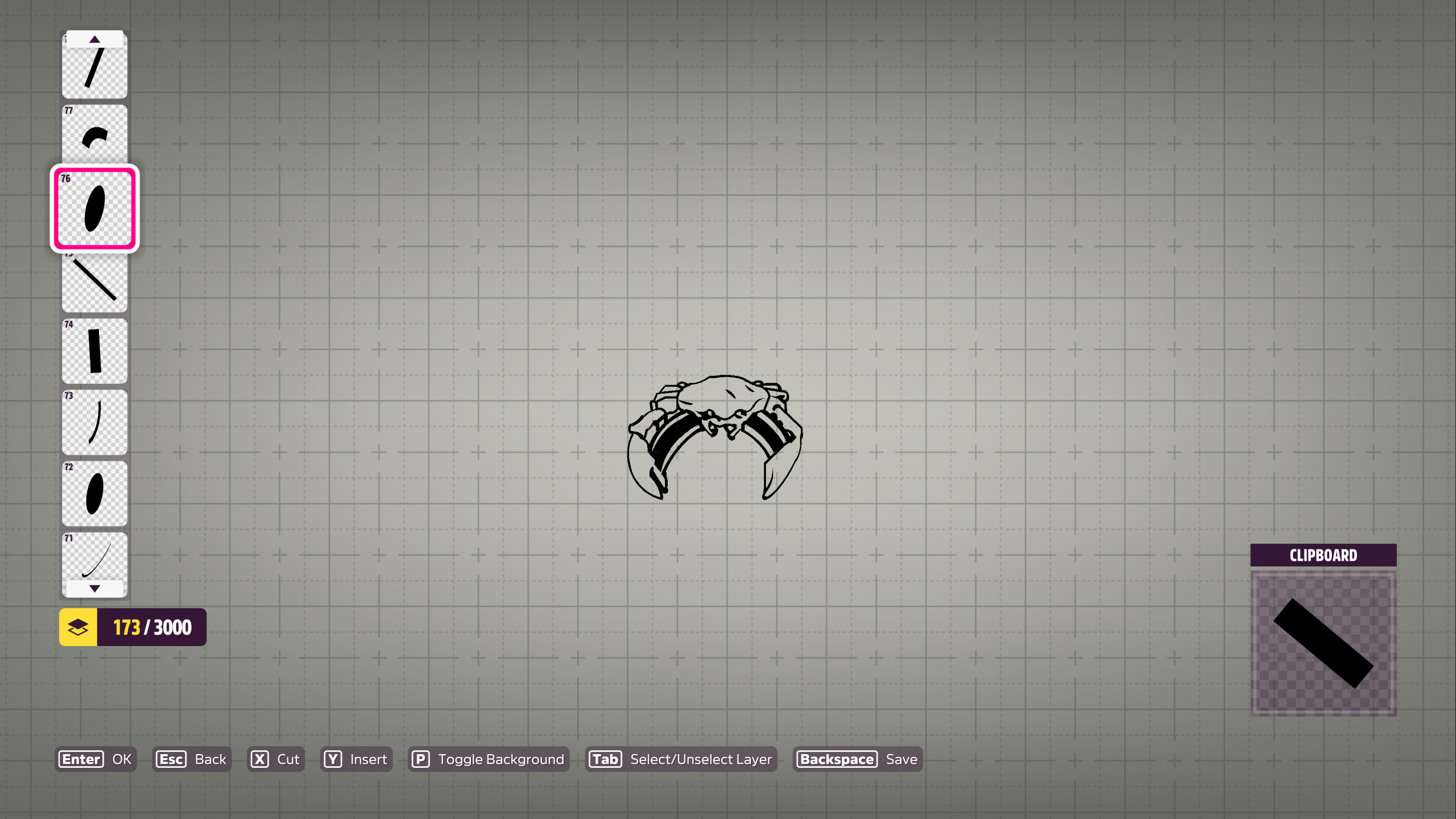
Task: Toggle Select/Unselect Layer via Tab button
Action: click(681, 759)
